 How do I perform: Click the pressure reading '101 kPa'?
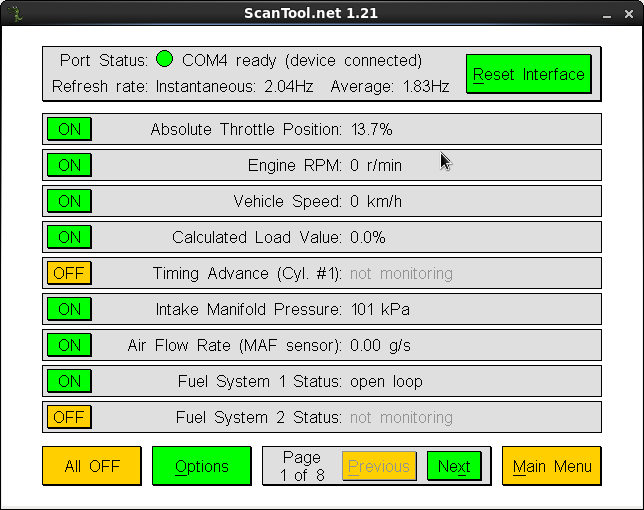coord(380,309)
